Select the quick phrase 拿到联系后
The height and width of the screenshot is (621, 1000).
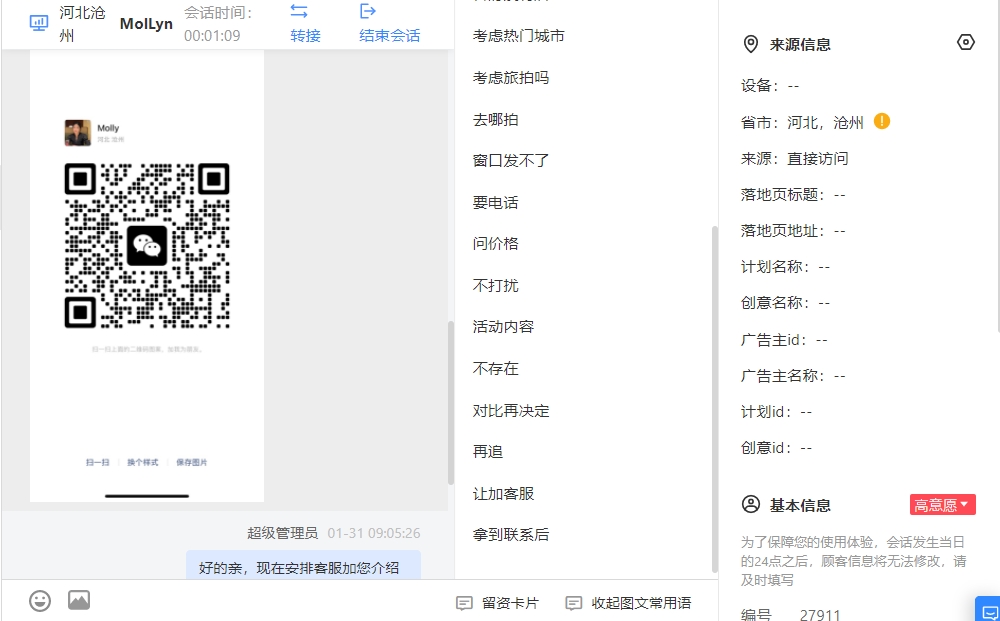pyautogui.click(x=511, y=534)
